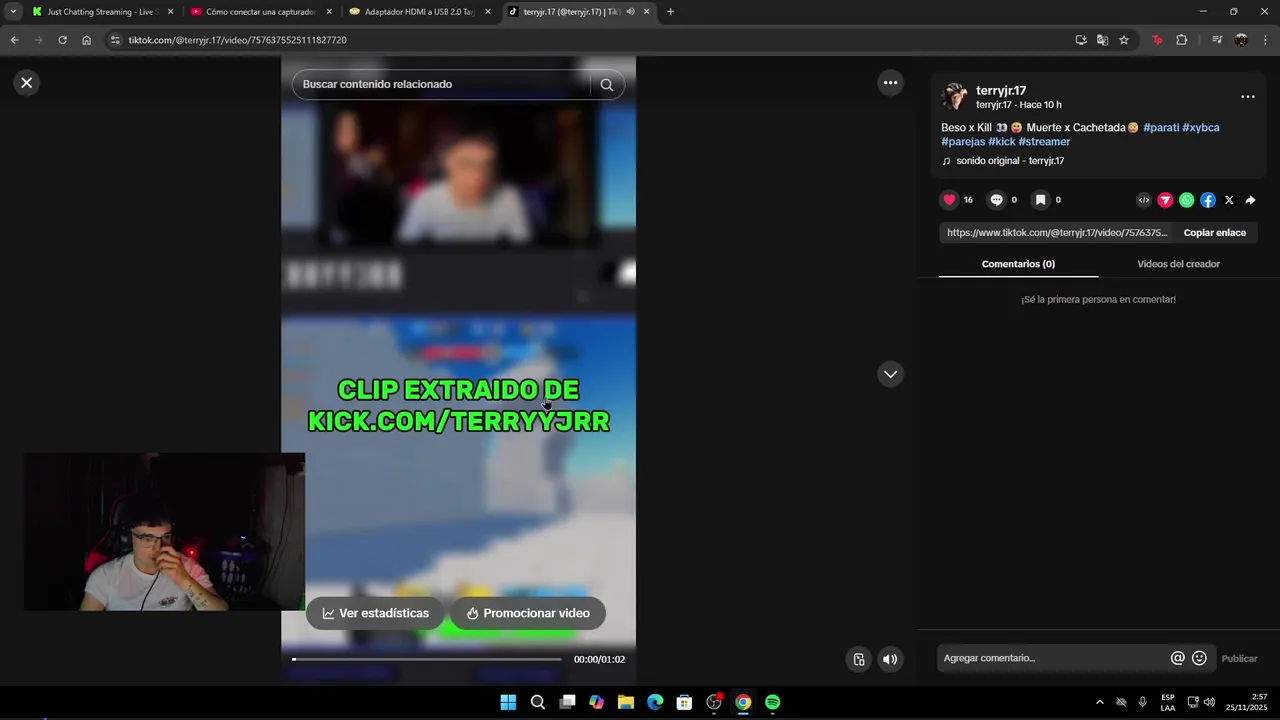This screenshot has width=1280, height=720.
Task: Open comments via the speech bubble icon
Action: pyautogui.click(x=996, y=200)
